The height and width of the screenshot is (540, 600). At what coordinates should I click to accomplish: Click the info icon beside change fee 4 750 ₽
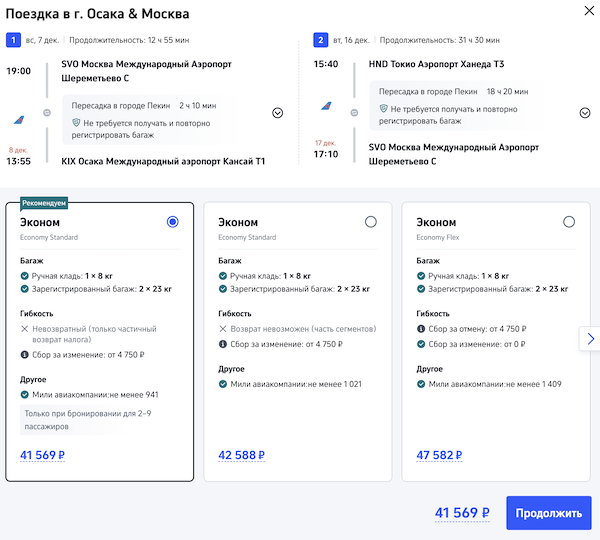pos(24,352)
